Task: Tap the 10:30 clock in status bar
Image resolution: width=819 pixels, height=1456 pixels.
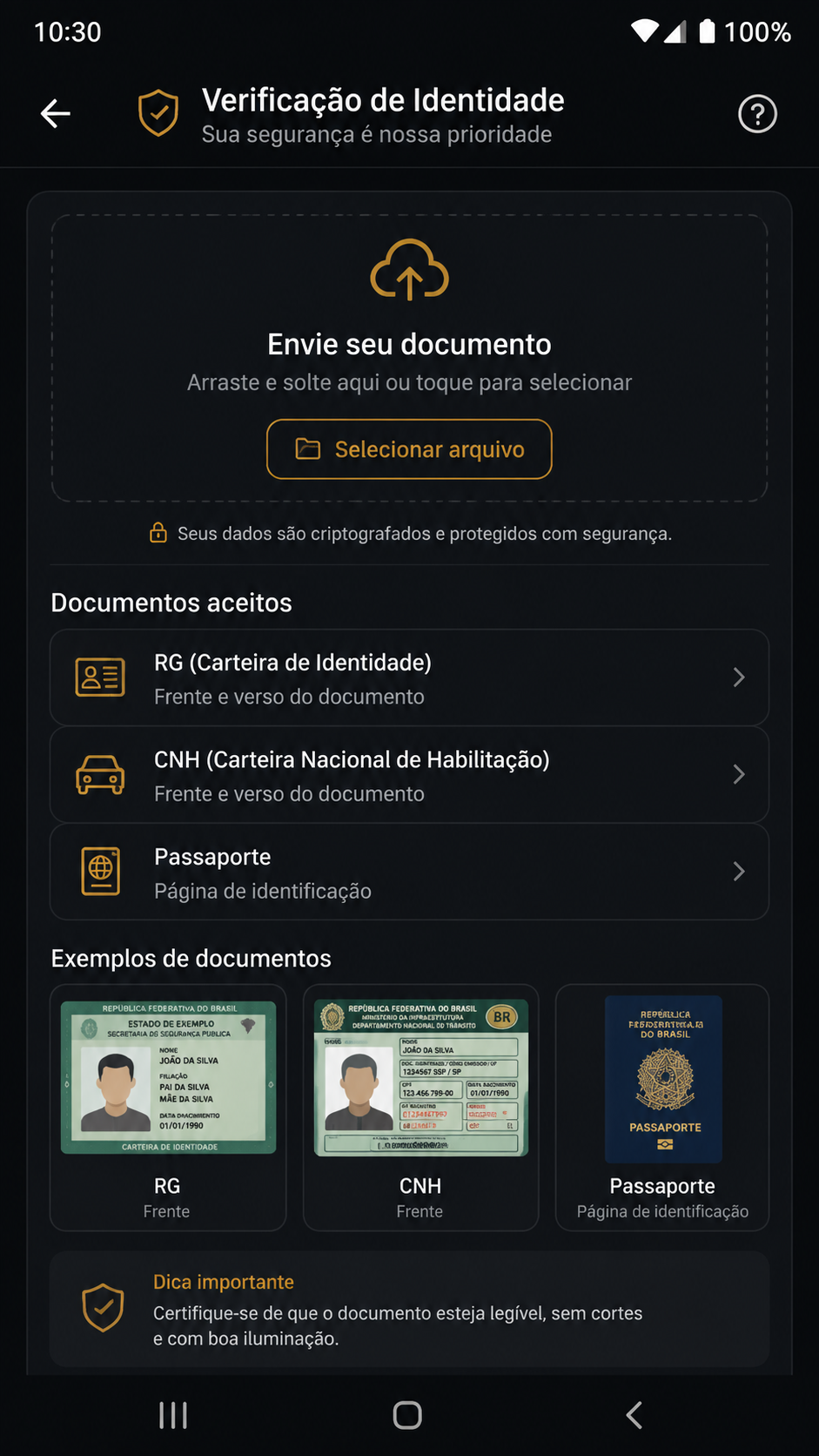Action: click(x=68, y=32)
